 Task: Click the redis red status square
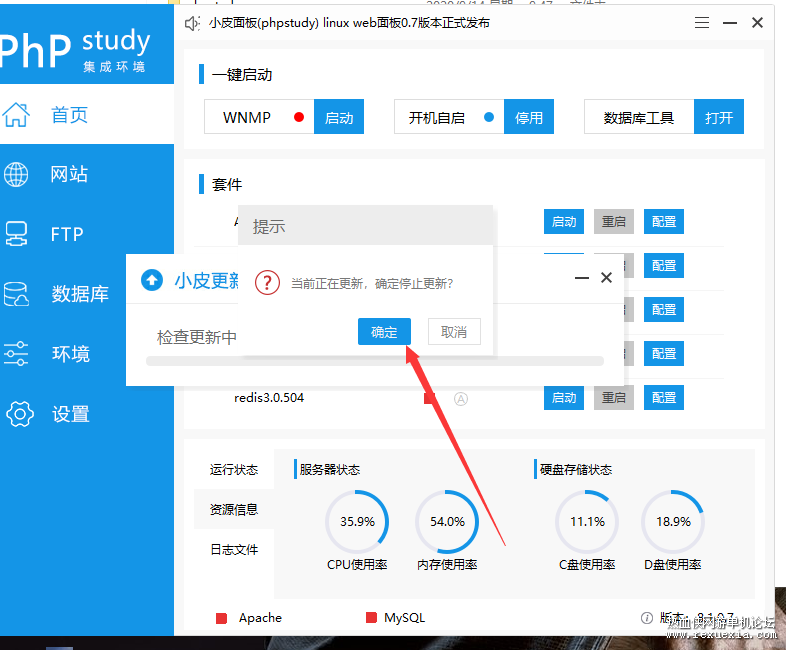click(x=429, y=398)
